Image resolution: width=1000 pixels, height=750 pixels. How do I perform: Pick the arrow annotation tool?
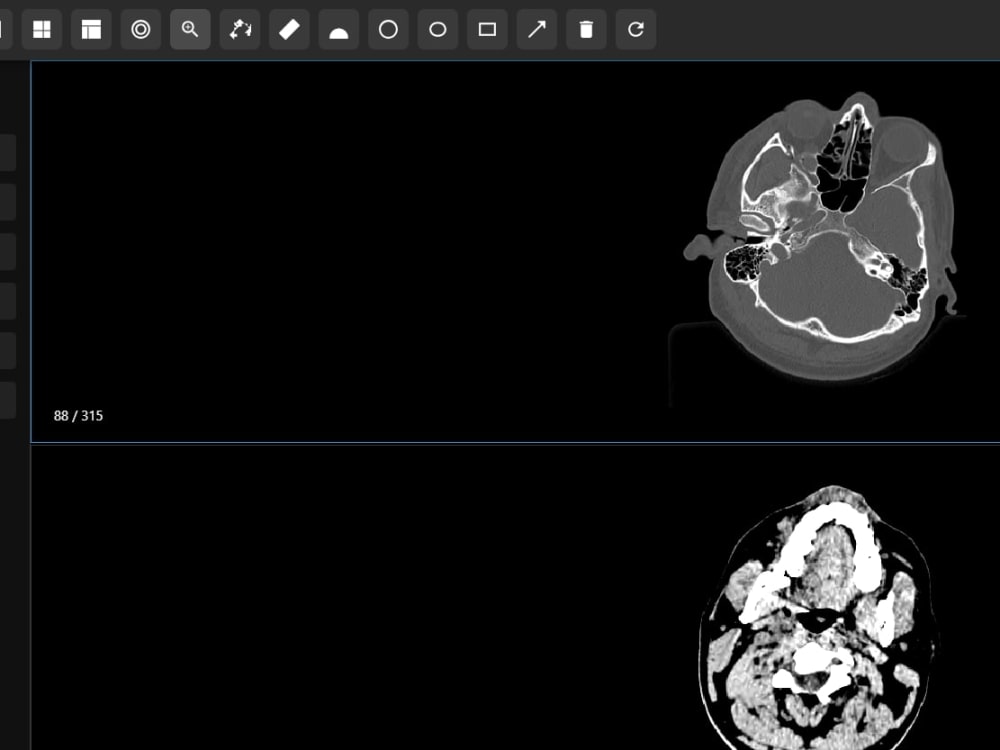(x=537, y=29)
